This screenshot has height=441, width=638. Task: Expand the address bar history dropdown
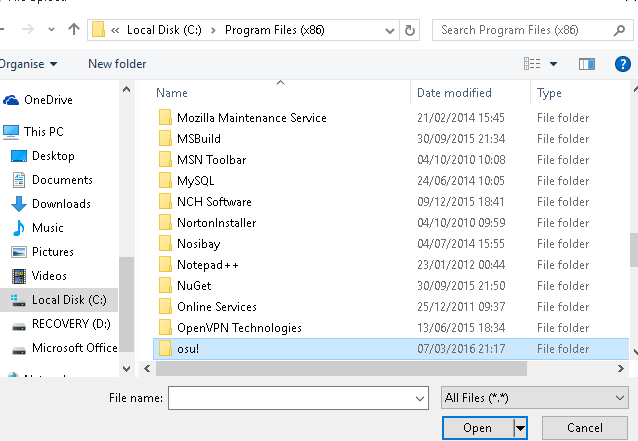[389, 31]
